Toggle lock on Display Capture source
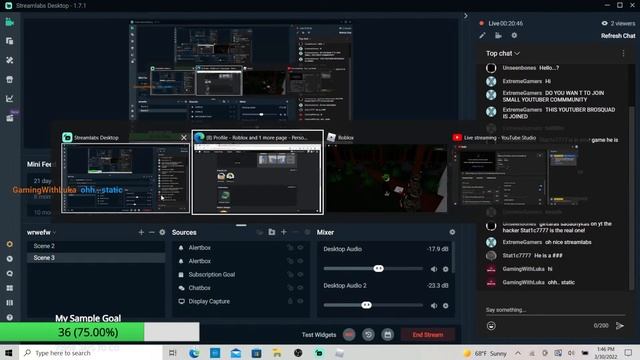The height and width of the screenshot is (360, 640). coord(290,301)
